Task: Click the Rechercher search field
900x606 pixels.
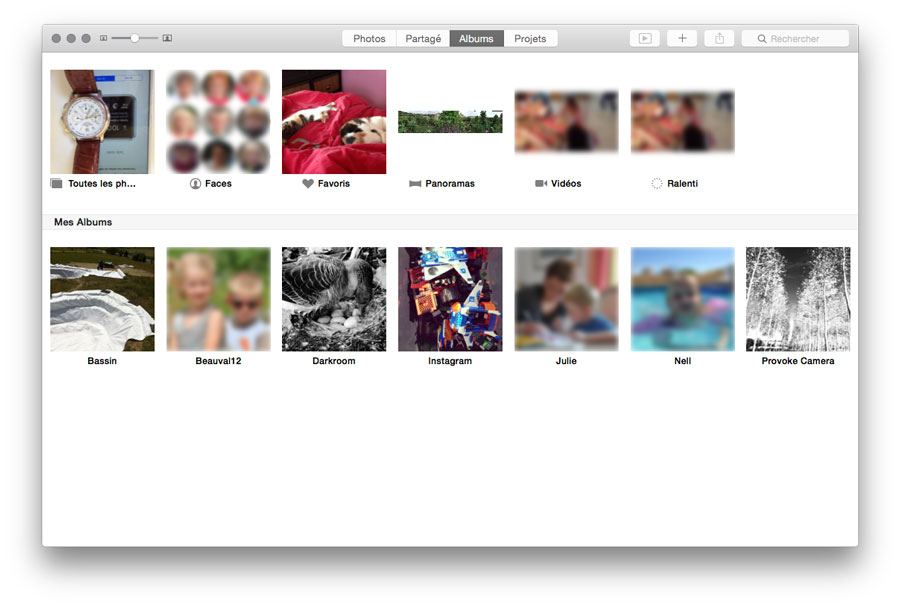Action: [795, 38]
